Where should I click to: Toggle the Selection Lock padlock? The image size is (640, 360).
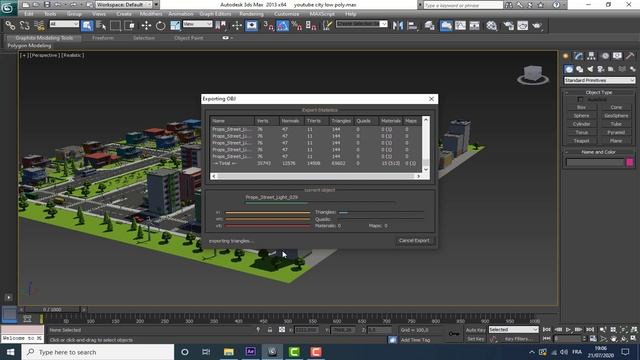[x=270, y=330]
